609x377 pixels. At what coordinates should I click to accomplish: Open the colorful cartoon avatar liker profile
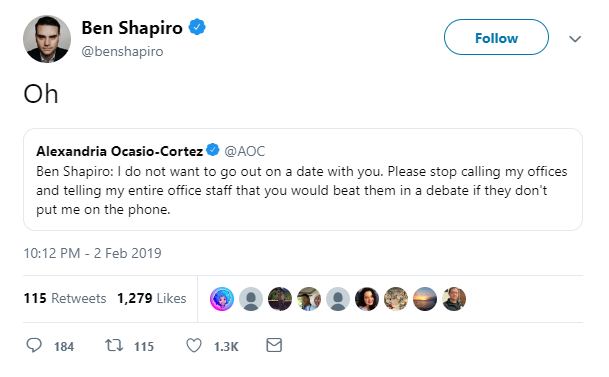click(x=222, y=299)
